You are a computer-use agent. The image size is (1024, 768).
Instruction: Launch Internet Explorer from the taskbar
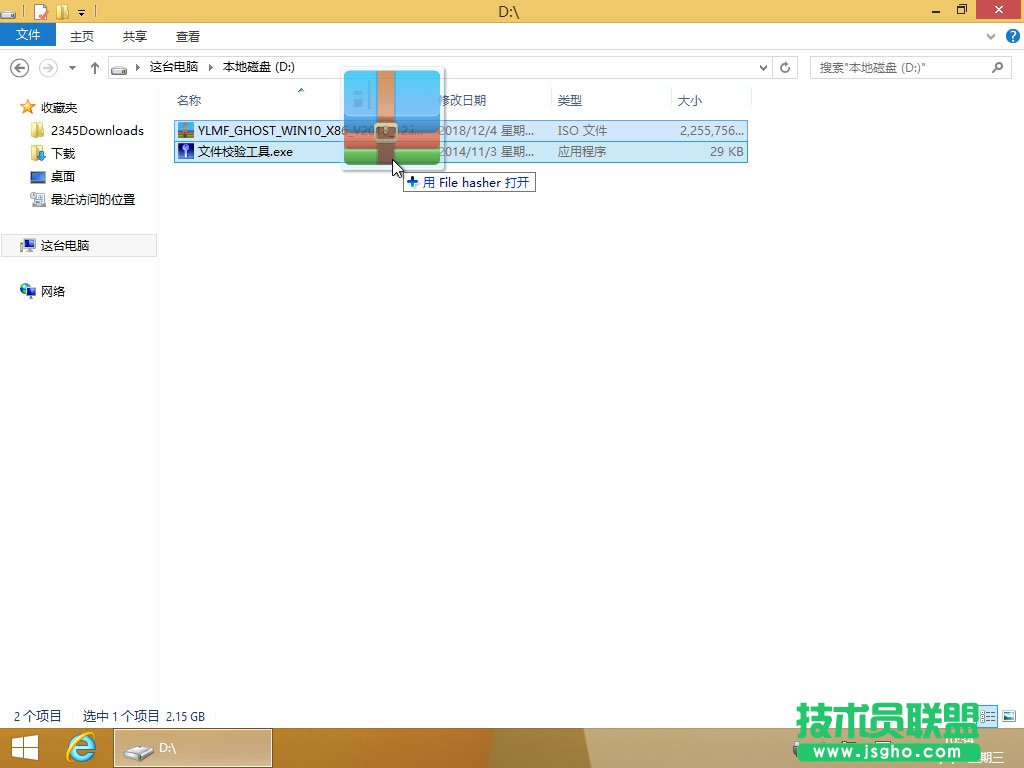[x=82, y=747]
